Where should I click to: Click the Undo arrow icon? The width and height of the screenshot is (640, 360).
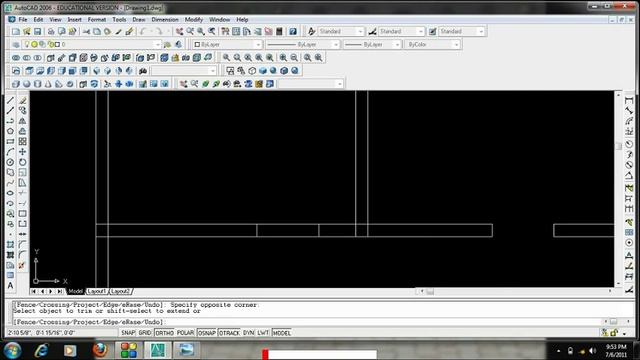click(x=143, y=31)
